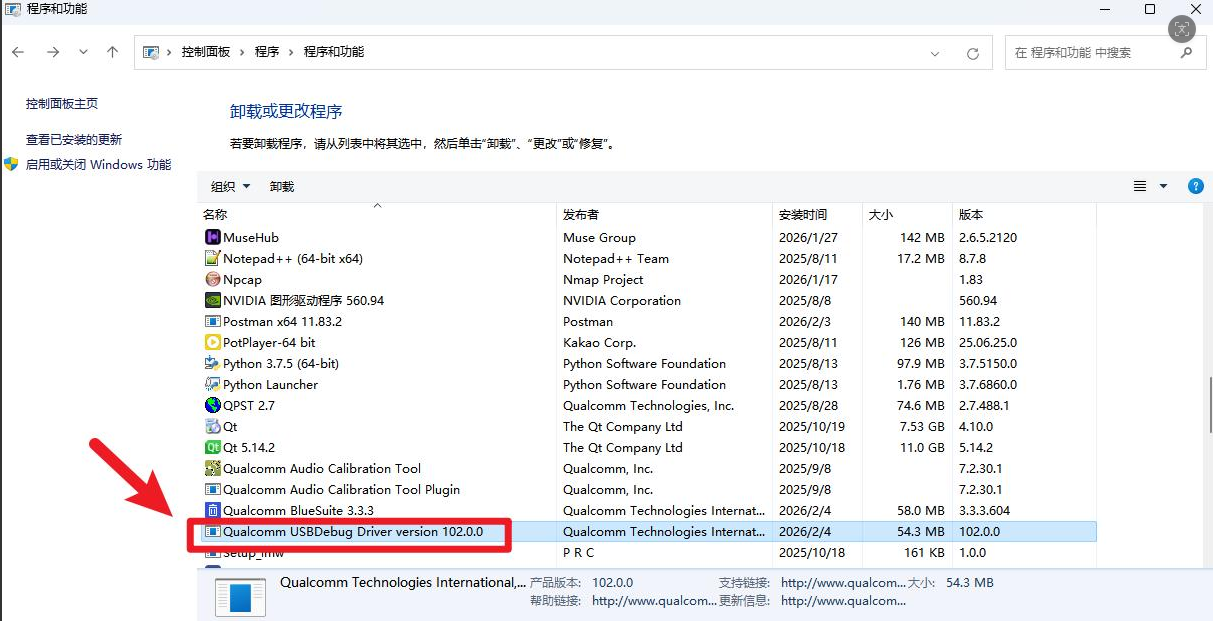Select the Notepad++ (64-bit x64) entry
This screenshot has width=1213, height=621.
point(293,259)
